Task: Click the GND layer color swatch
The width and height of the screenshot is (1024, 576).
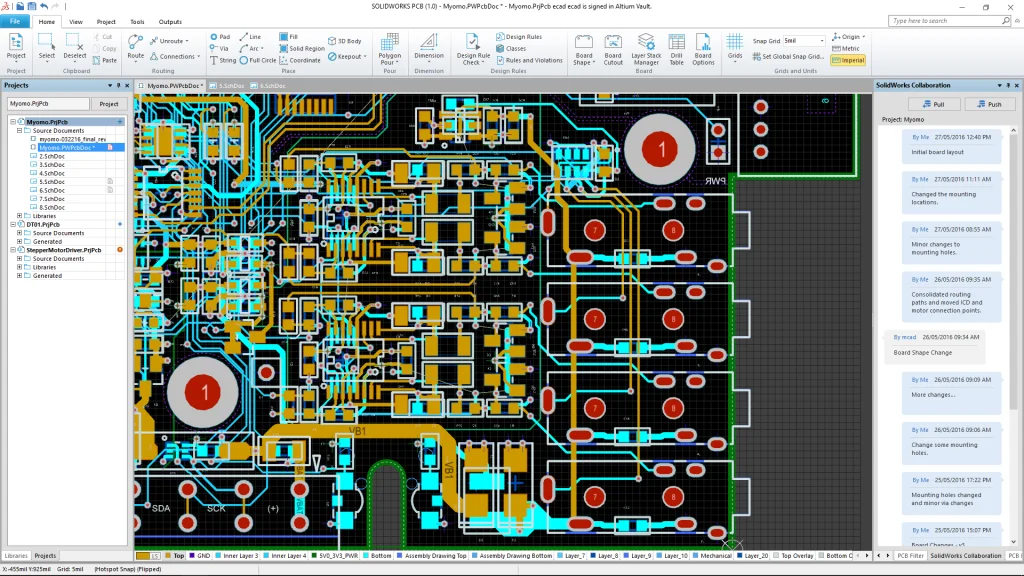Action: (192, 554)
